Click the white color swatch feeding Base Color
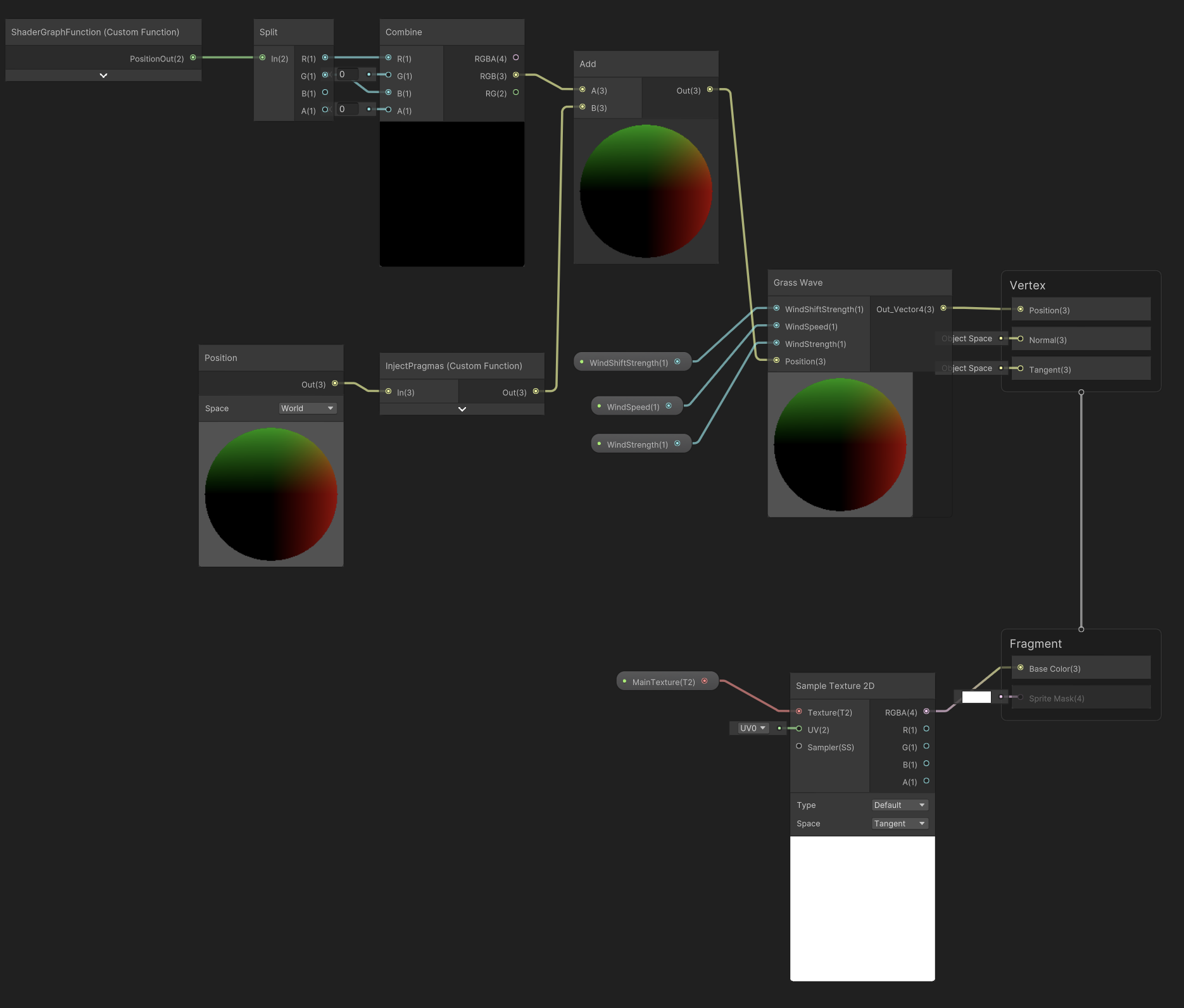The width and height of the screenshot is (1184, 1008). coord(976,696)
